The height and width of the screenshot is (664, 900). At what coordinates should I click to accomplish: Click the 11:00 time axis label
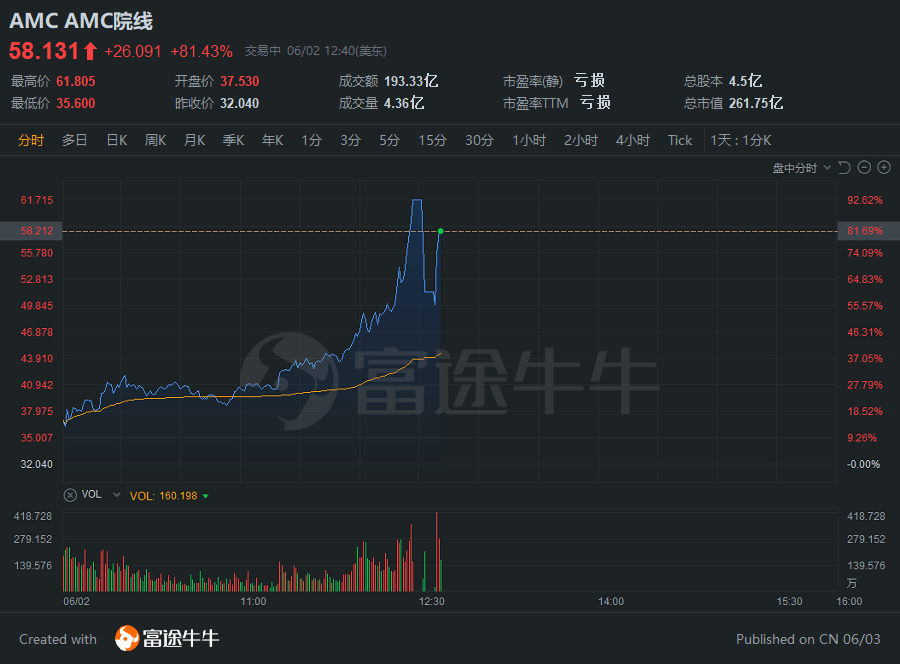253,601
